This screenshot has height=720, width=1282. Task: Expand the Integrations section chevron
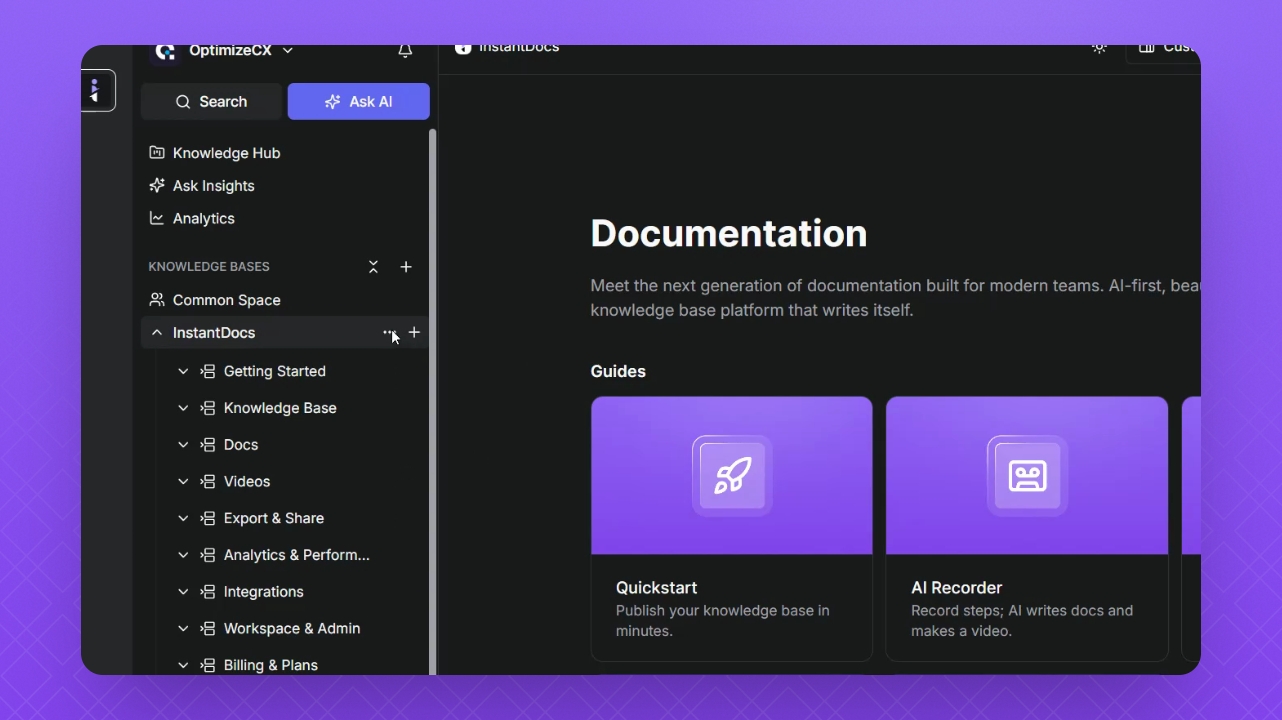point(183,592)
